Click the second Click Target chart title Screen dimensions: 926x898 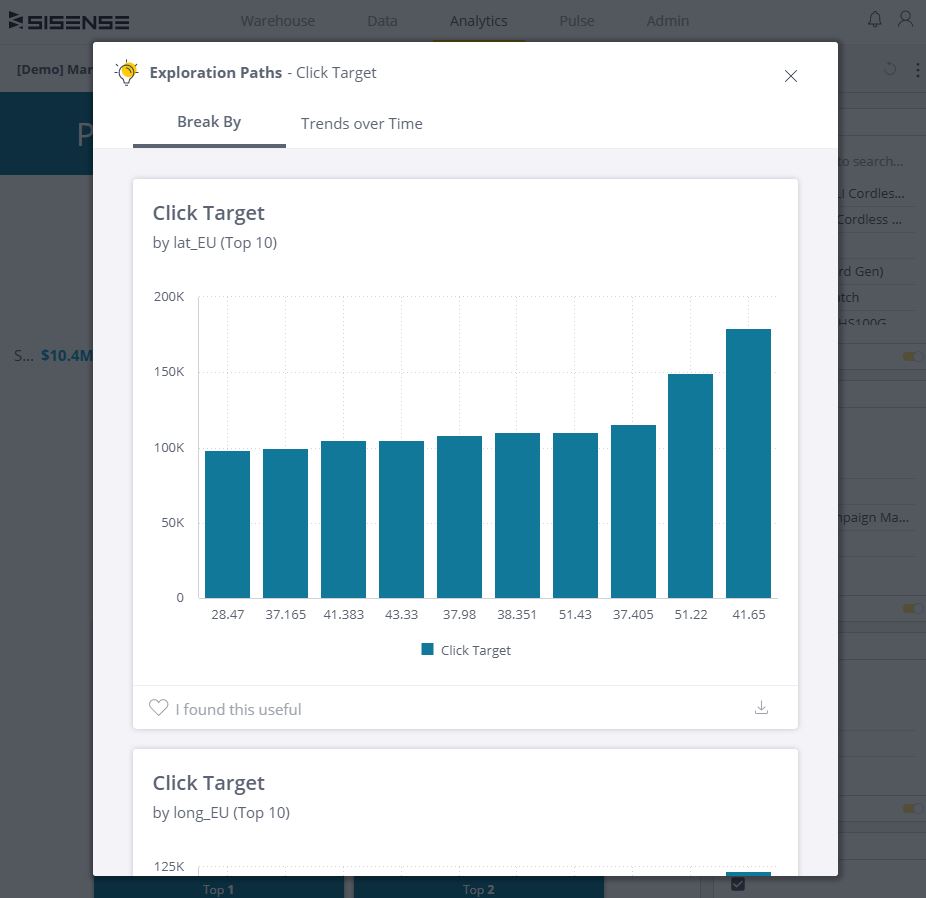click(208, 783)
